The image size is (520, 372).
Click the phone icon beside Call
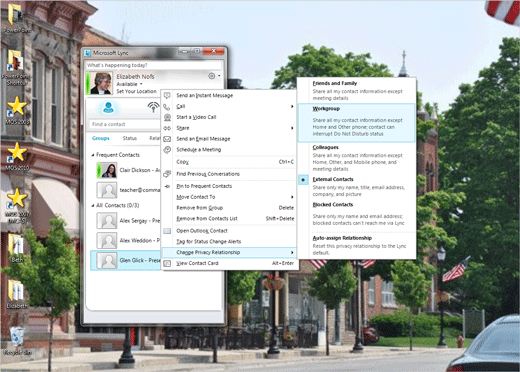pos(167,107)
